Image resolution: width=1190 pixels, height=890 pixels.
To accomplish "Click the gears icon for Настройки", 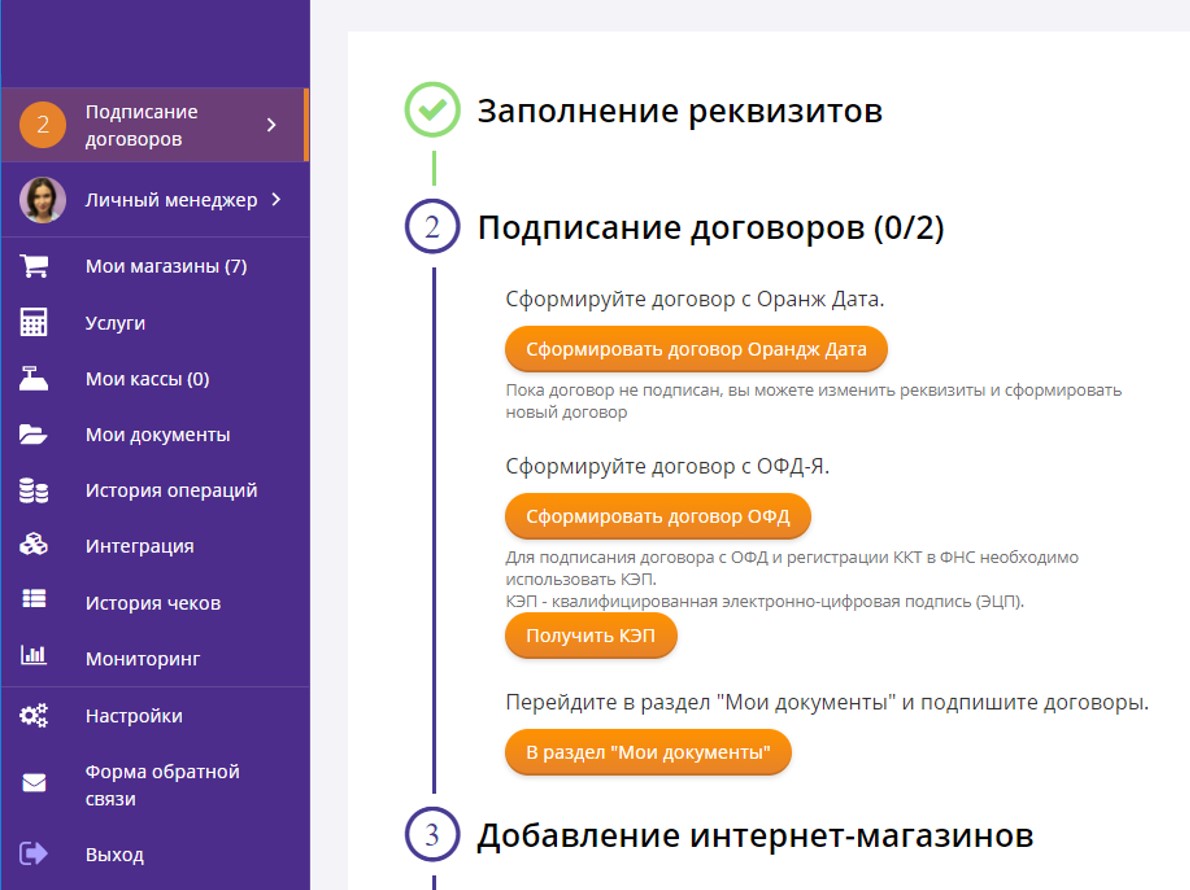I will (33, 715).
